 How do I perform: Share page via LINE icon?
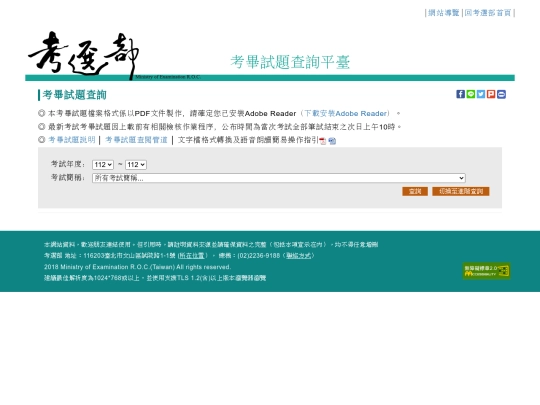pos(471,94)
